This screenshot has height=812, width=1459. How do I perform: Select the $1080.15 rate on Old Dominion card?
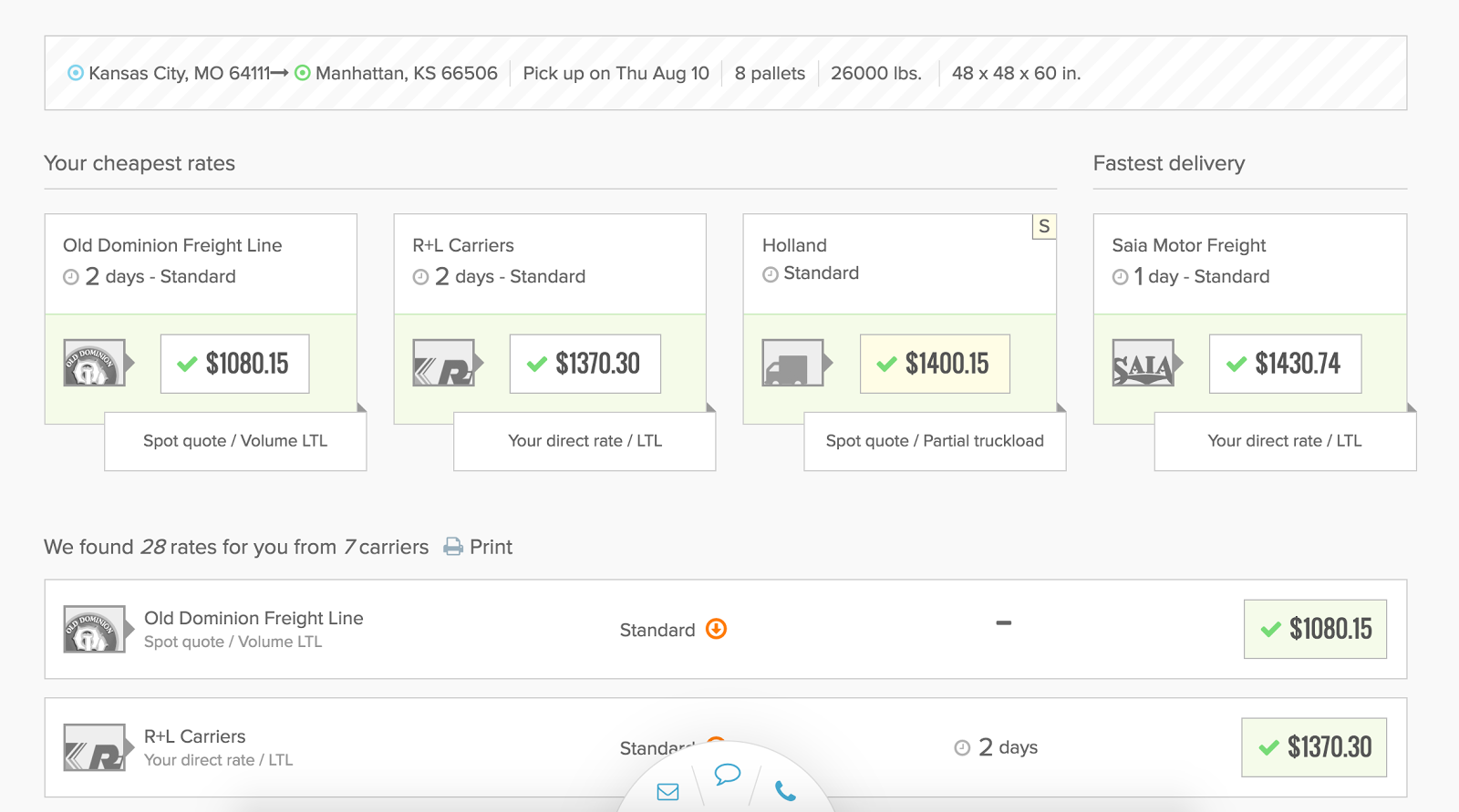point(235,364)
